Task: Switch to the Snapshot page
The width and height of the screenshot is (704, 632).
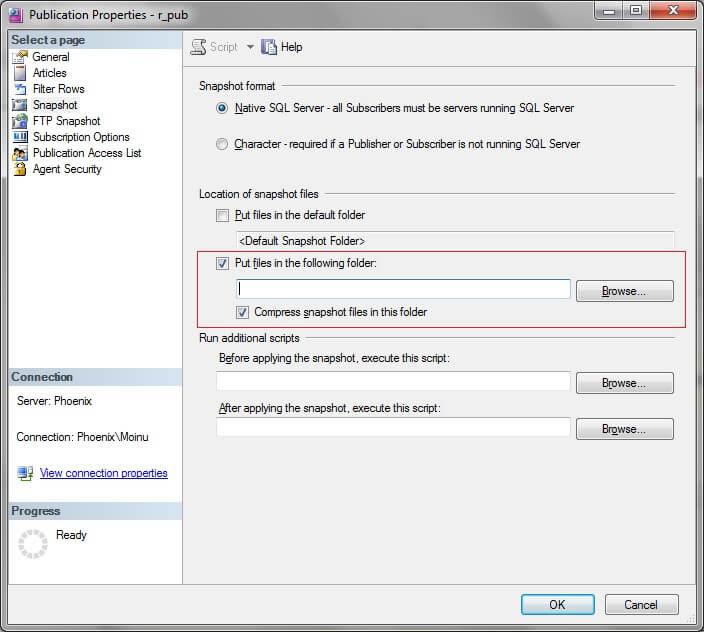Action: [55, 105]
